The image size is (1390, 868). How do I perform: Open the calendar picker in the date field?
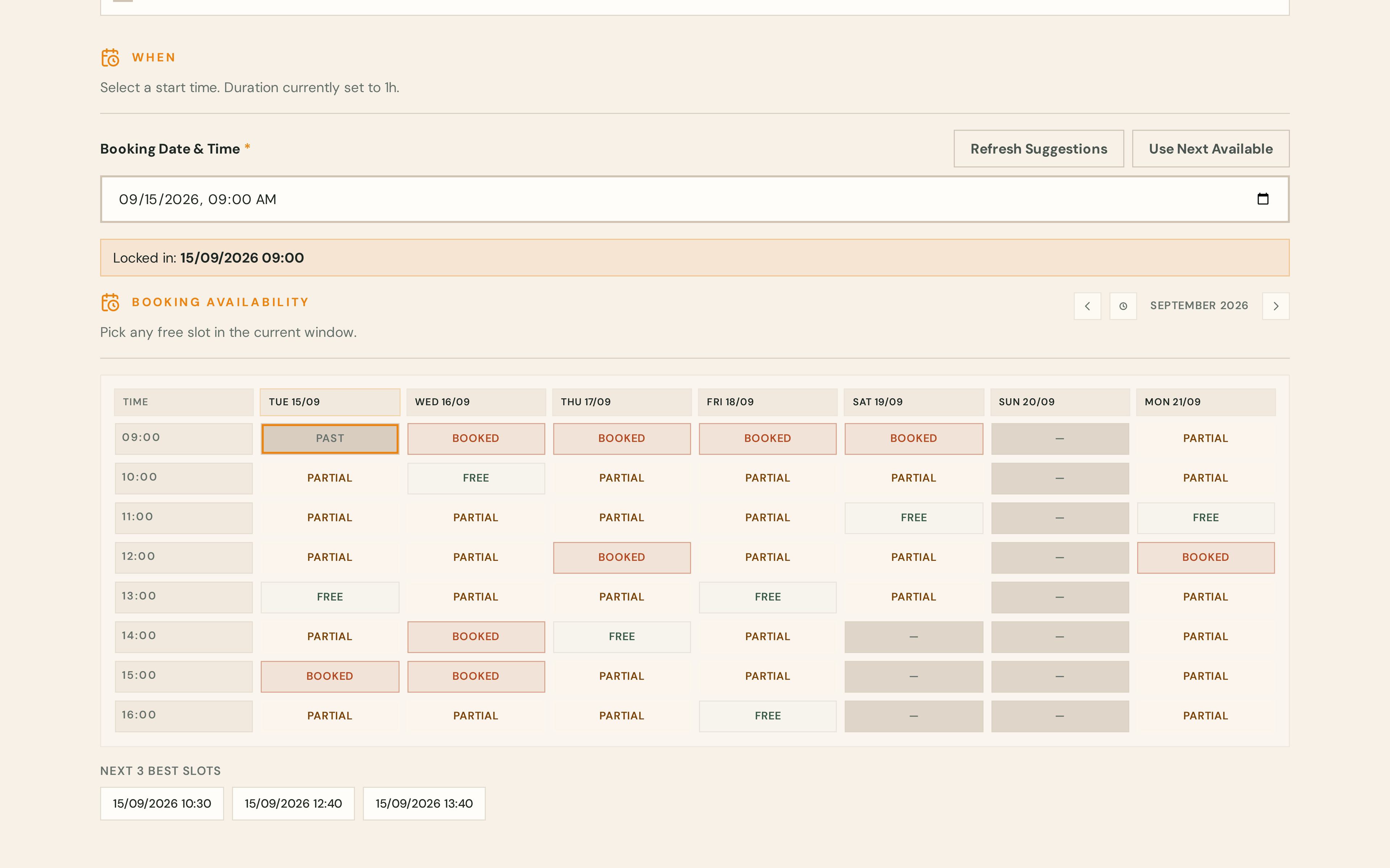pyautogui.click(x=1263, y=199)
